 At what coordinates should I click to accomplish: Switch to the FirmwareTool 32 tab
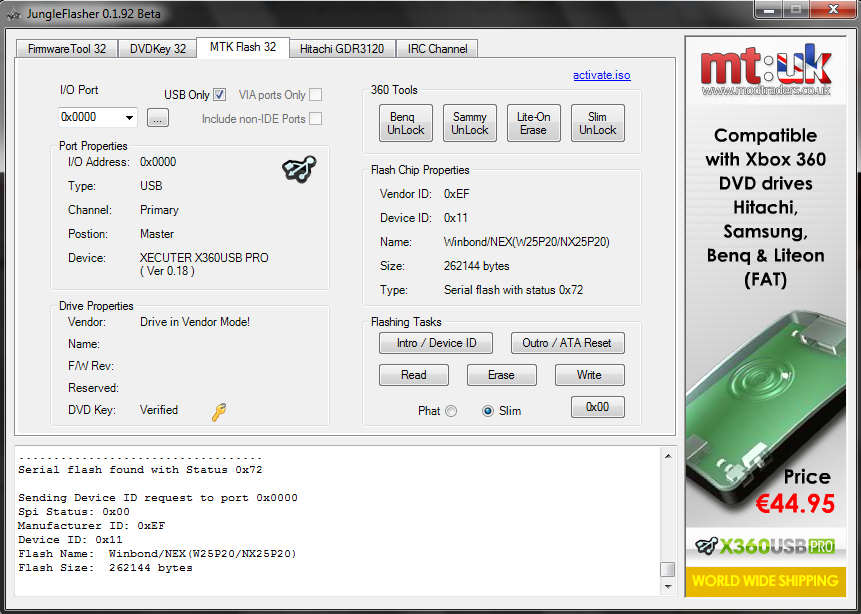click(x=67, y=49)
